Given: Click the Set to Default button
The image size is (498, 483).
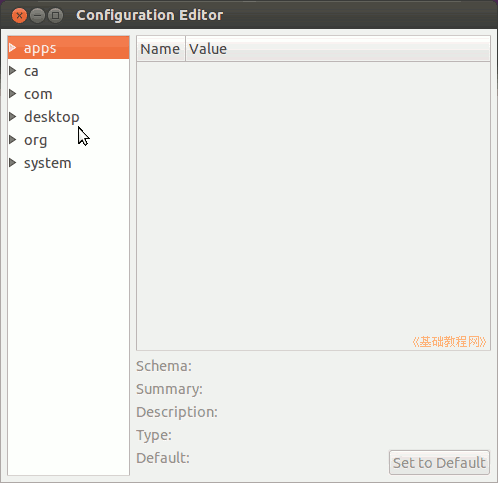Looking at the screenshot, I should [439, 463].
